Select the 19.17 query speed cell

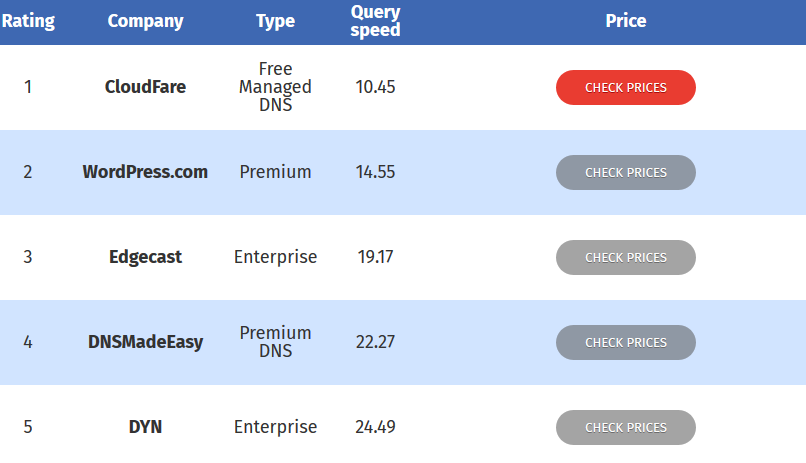click(375, 257)
